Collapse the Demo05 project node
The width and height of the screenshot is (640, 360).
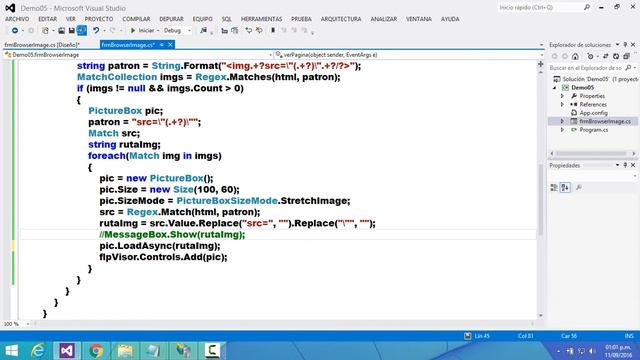click(x=555, y=88)
